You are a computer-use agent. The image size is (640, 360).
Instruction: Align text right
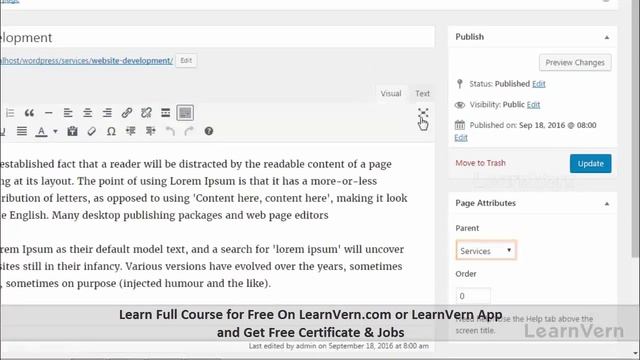click(107, 113)
